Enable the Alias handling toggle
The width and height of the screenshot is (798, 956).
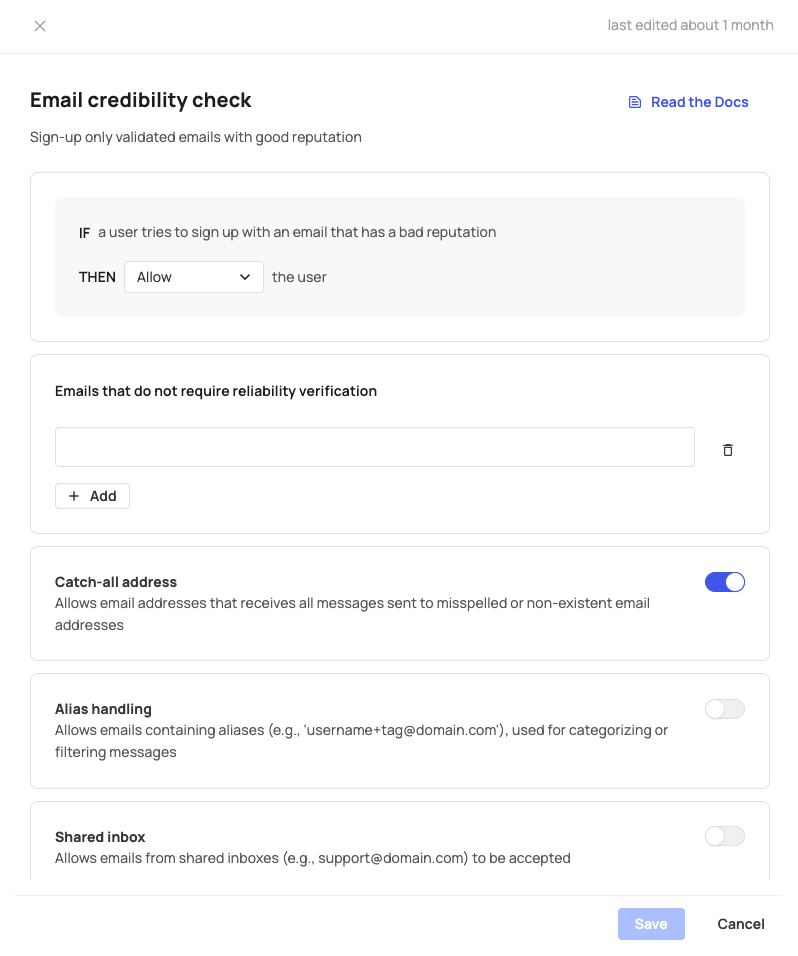725,708
